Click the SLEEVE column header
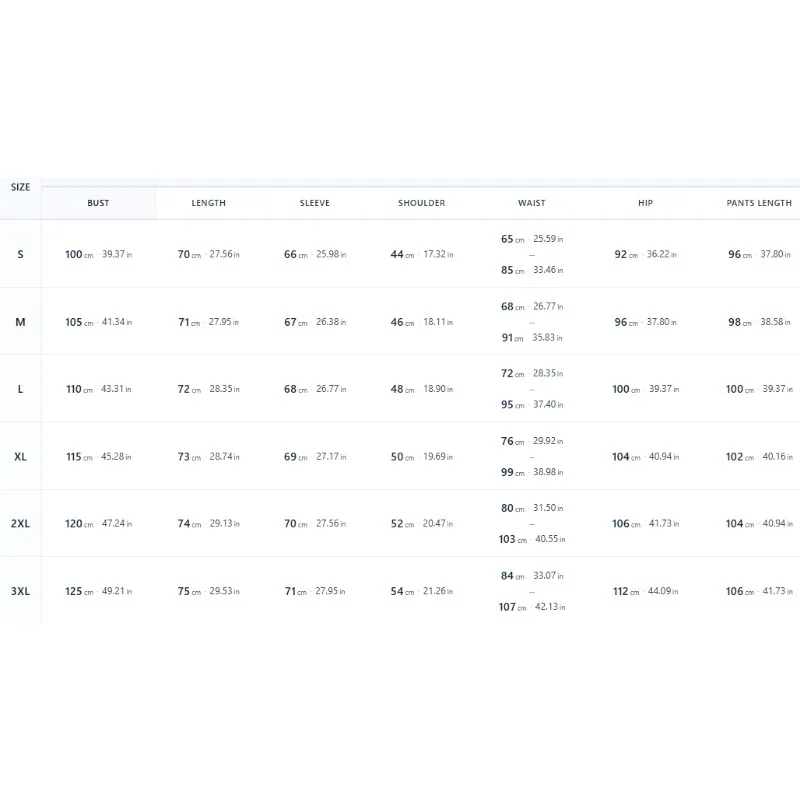This screenshot has height=800, width=800. tap(315, 203)
